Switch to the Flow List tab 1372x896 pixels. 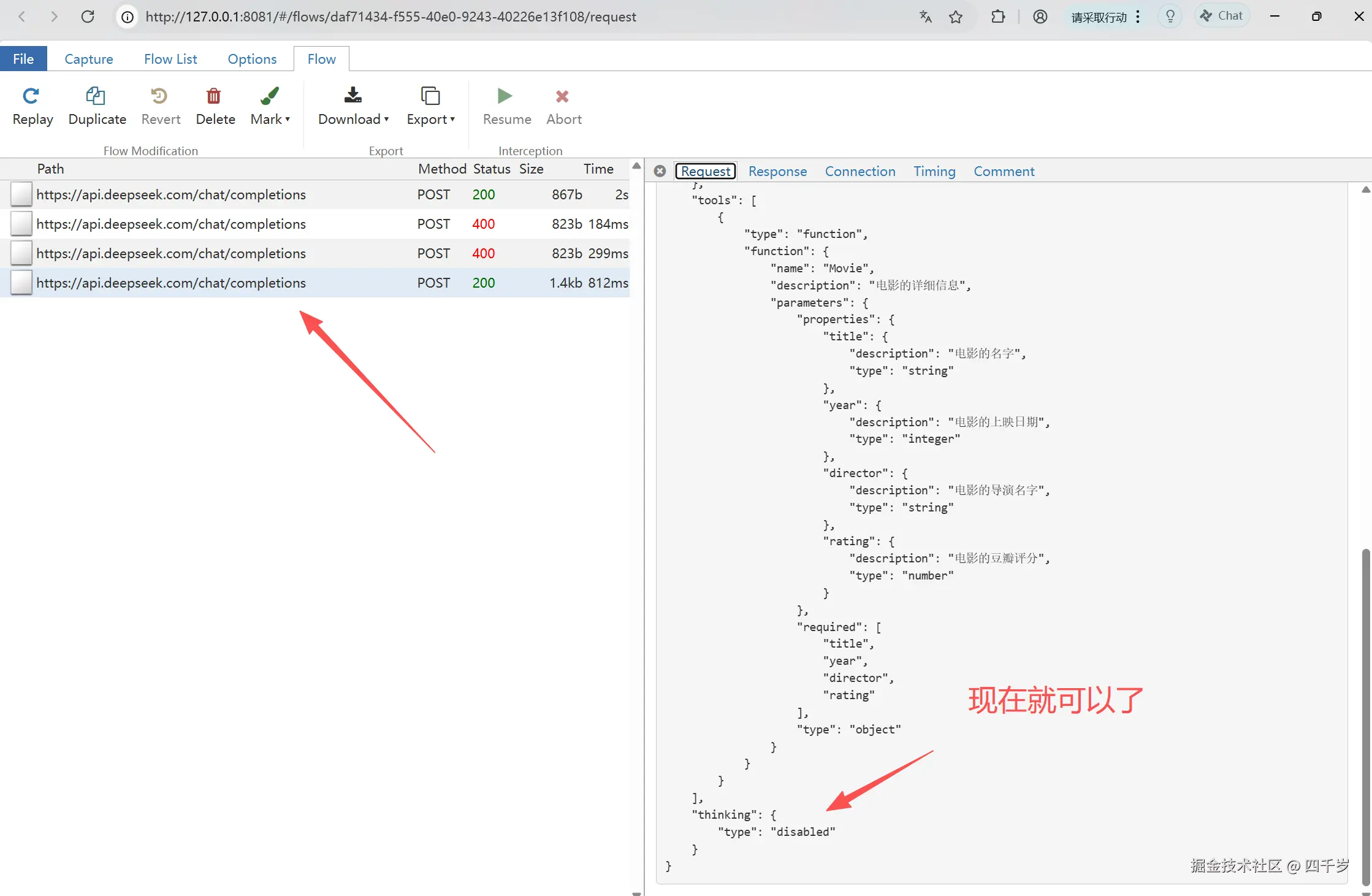click(170, 59)
